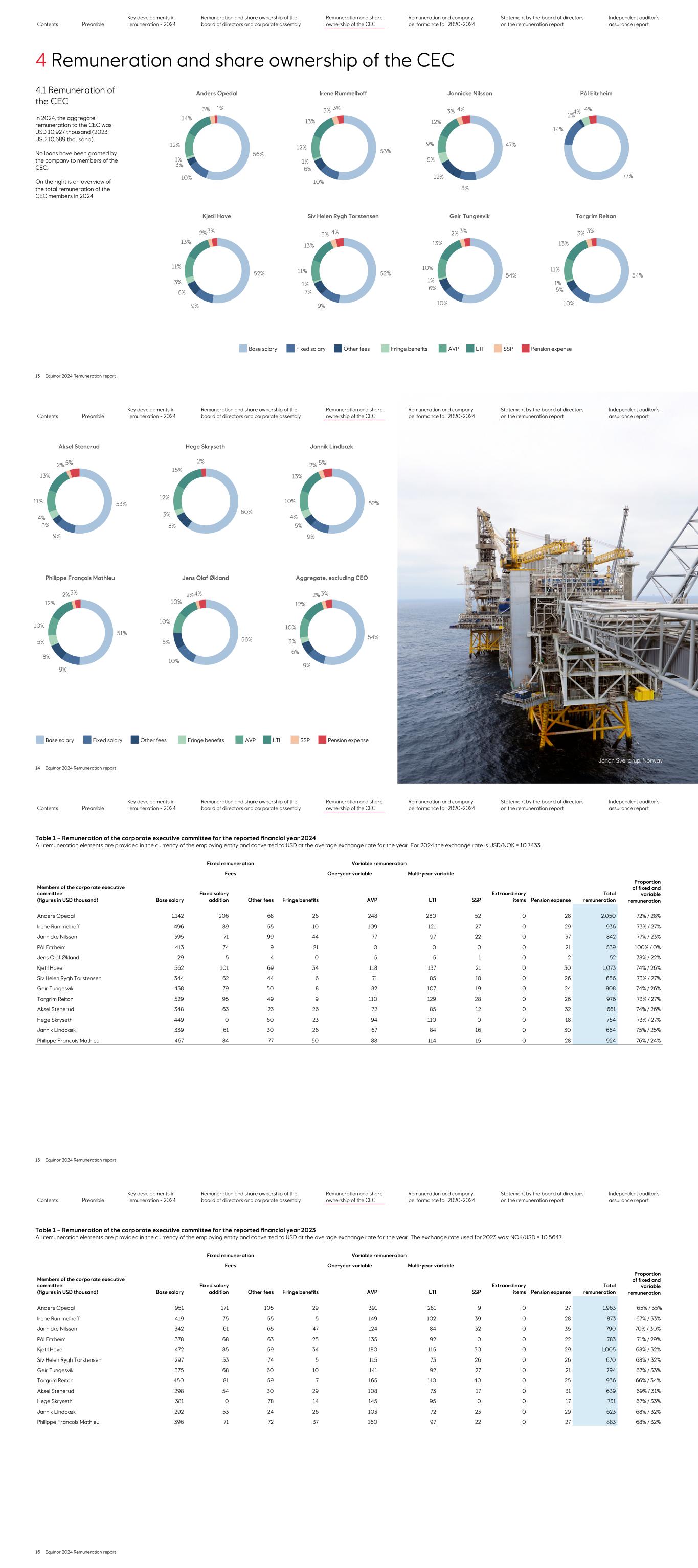Select Statement by the board tab on page 13
The height and width of the screenshot is (1568, 698).
[x=542, y=21]
